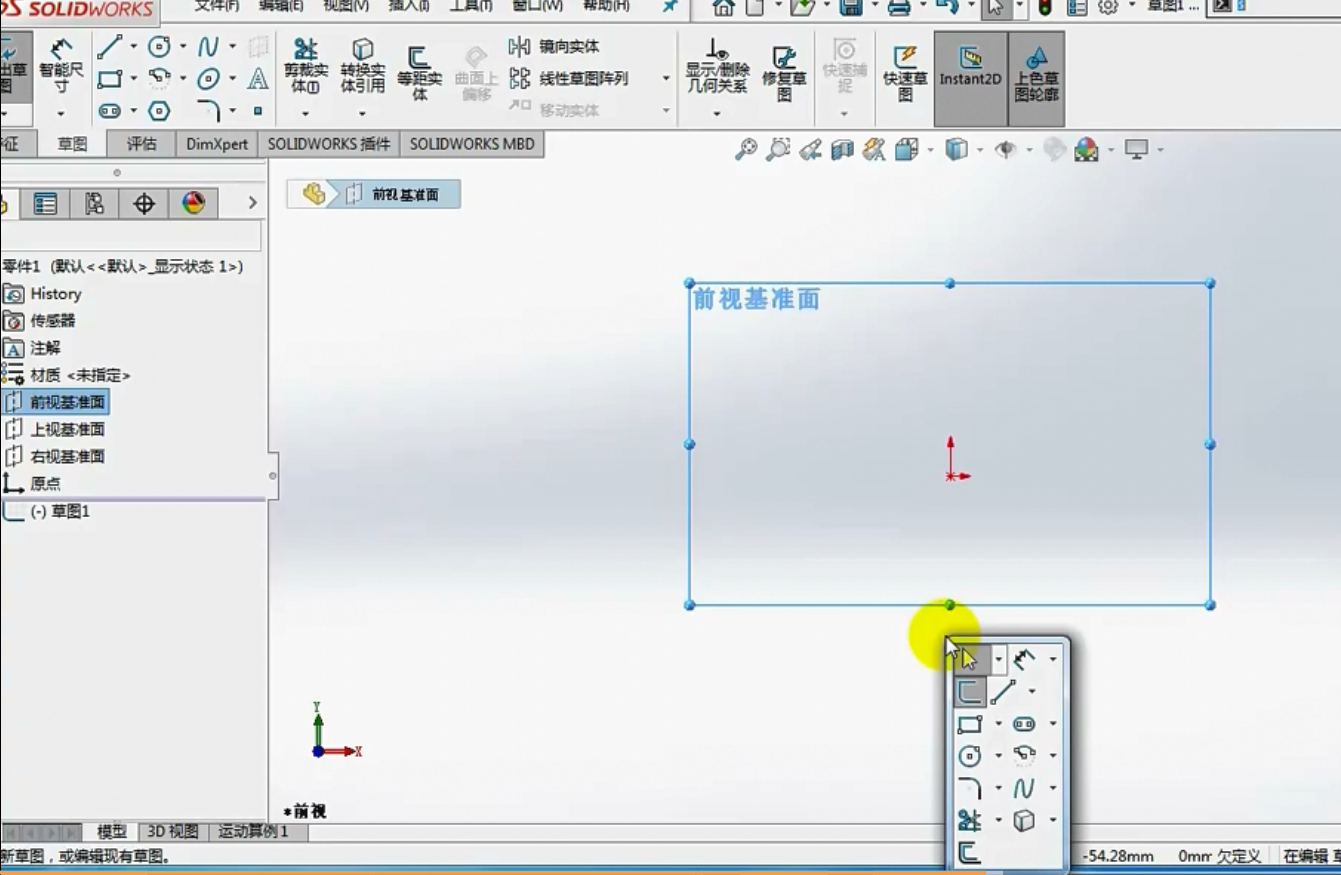Screen dimensions: 1341x875
Task: Select the slot tool in the shortcut popup
Action: click(1024, 724)
